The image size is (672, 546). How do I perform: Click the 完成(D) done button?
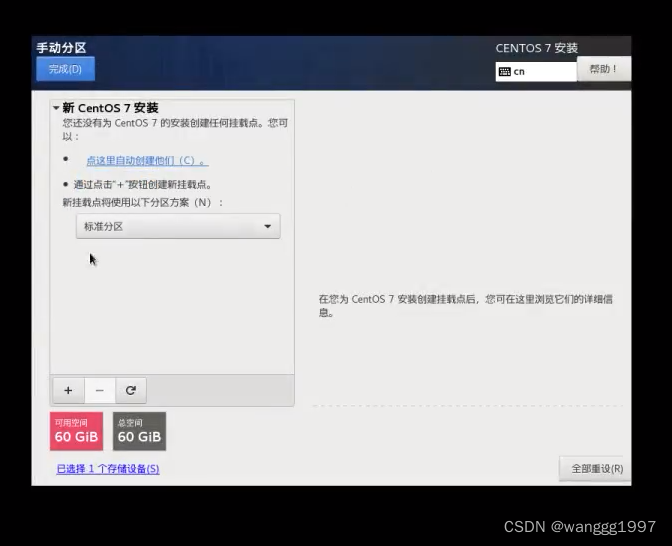pyautogui.click(x=66, y=69)
